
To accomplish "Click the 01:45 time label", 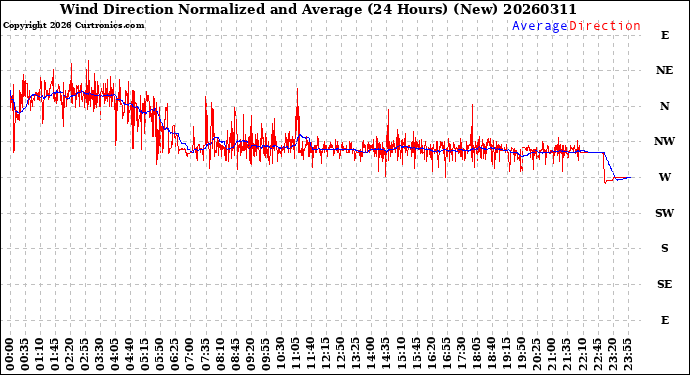I will click(x=55, y=354).
